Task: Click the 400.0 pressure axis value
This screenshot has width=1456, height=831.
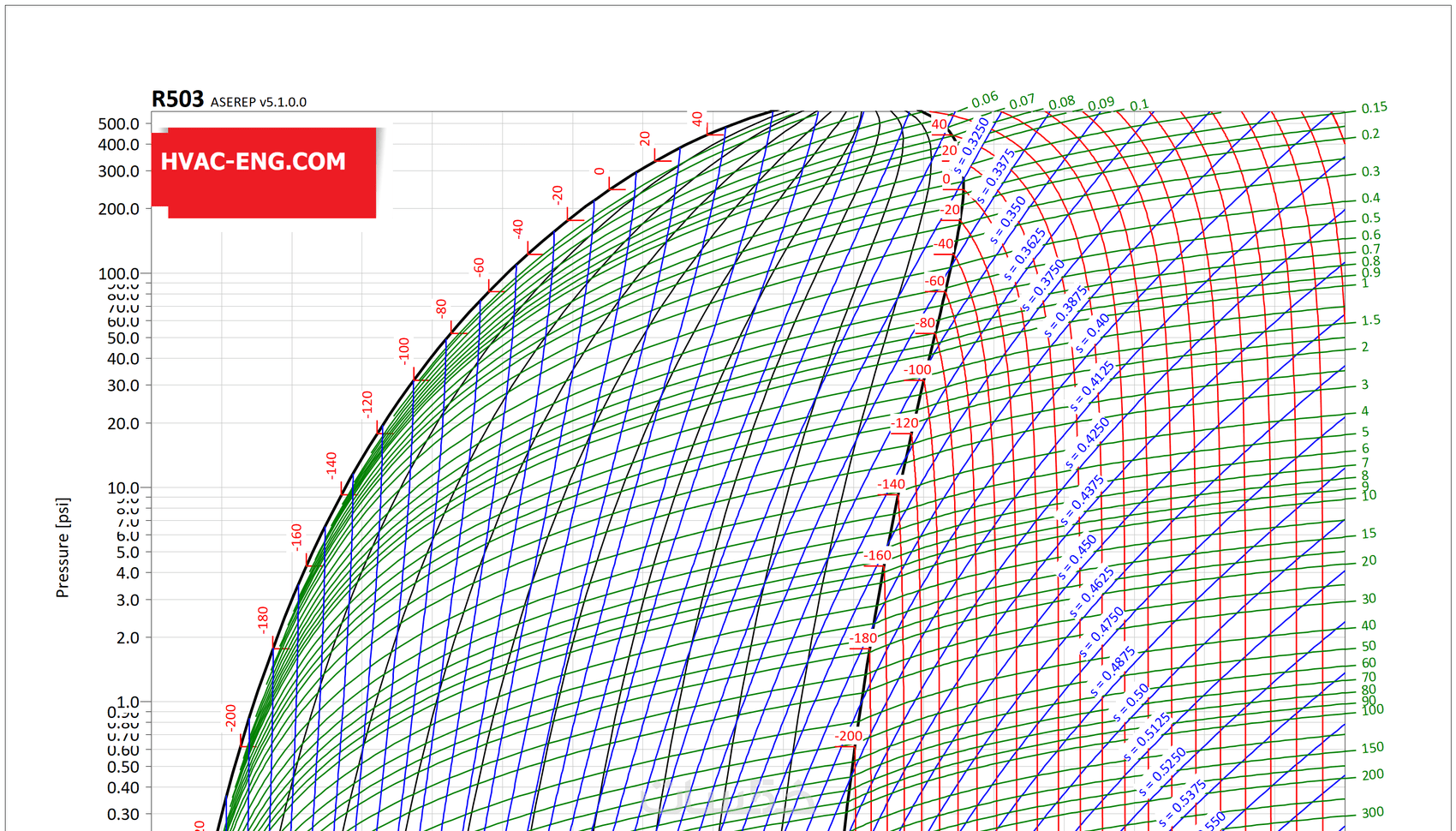Action: click(x=119, y=145)
